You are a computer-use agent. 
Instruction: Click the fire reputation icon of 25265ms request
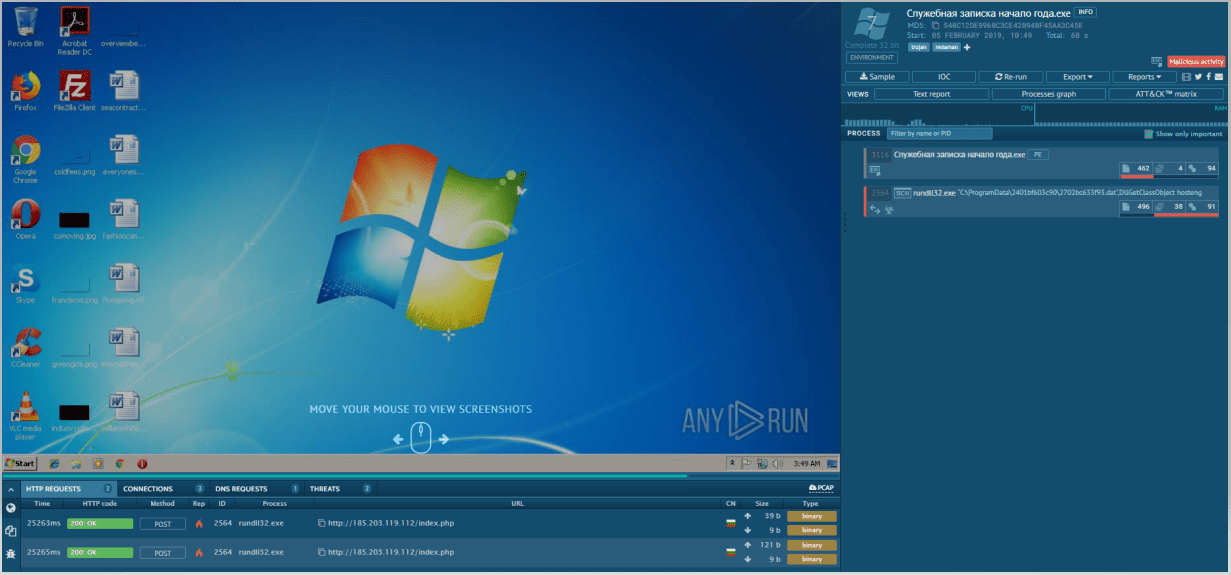pyautogui.click(x=199, y=552)
